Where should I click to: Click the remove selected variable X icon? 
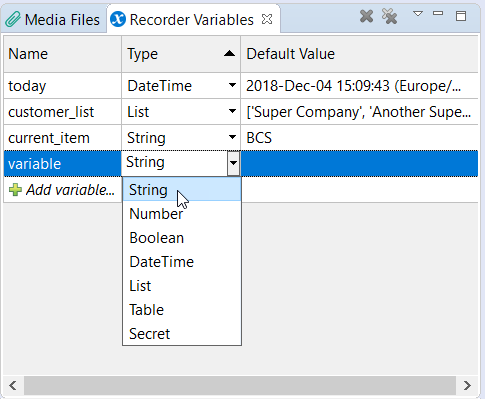point(366,16)
